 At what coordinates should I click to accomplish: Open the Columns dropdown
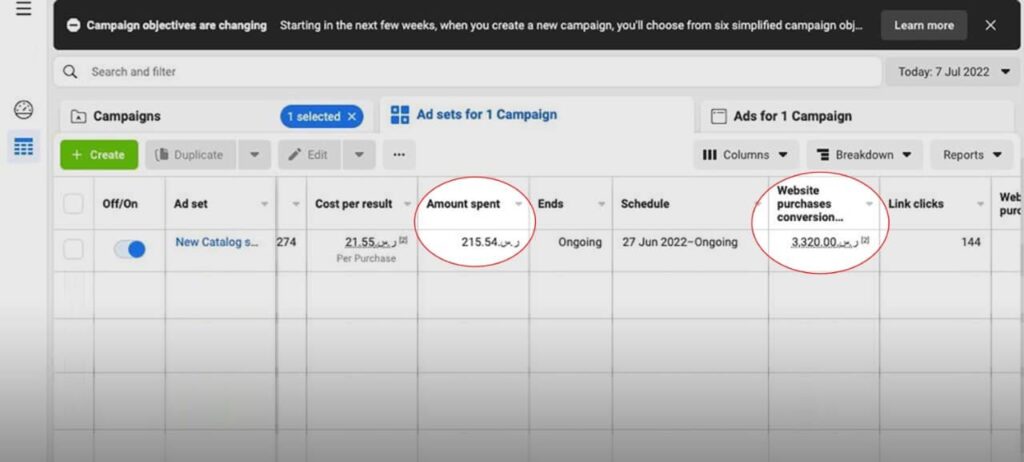coord(745,155)
